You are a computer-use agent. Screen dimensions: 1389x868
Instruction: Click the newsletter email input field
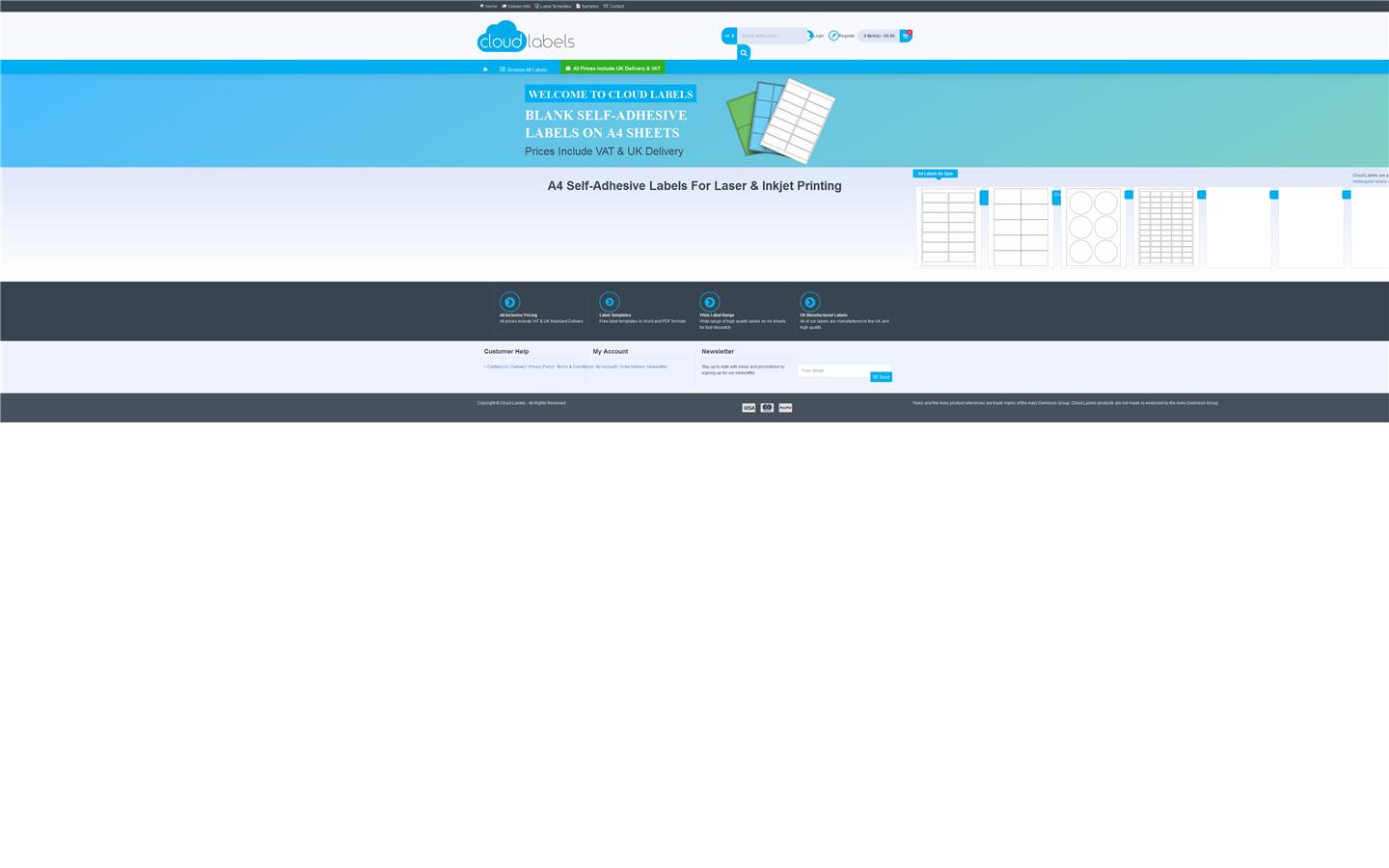click(x=833, y=370)
